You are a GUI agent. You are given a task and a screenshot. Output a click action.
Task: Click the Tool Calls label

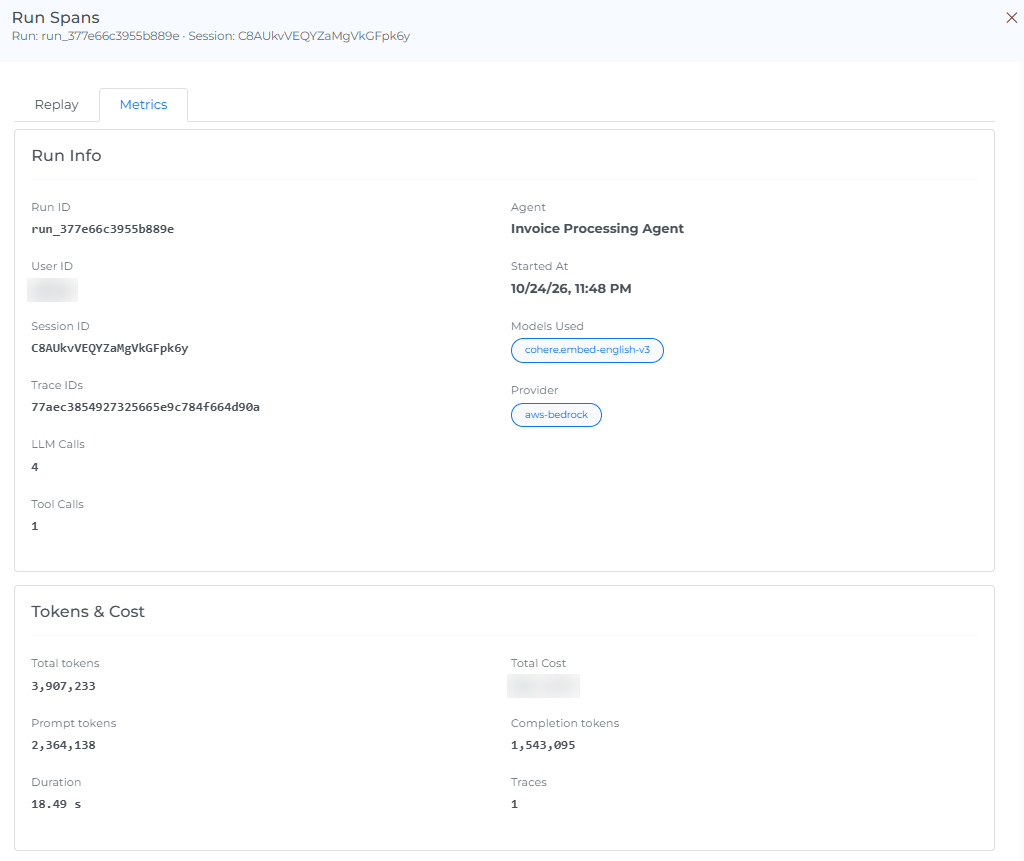click(57, 504)
